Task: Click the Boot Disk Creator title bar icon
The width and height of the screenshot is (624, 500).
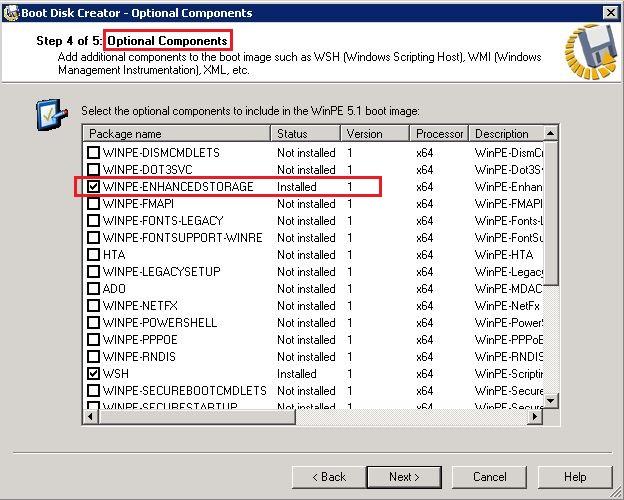Action: (x=11, y=12)
